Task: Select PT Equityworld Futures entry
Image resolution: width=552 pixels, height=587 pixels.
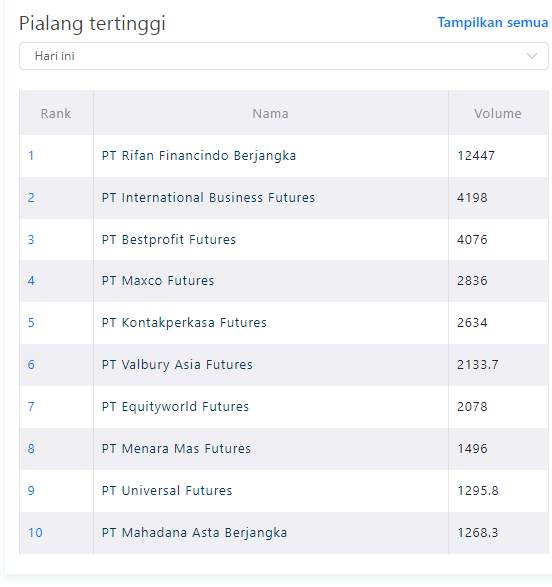Action: click(175, 407)
